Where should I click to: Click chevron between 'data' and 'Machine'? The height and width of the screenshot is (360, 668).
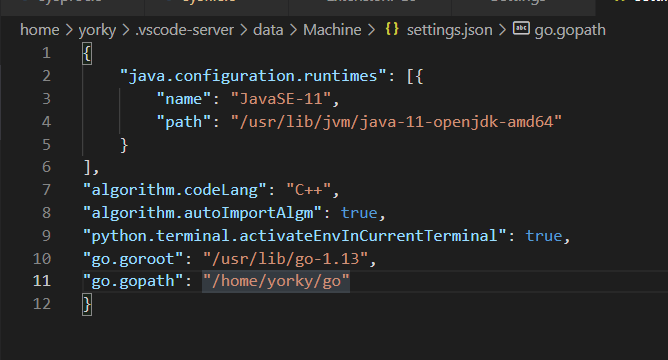tap(293, 30)
